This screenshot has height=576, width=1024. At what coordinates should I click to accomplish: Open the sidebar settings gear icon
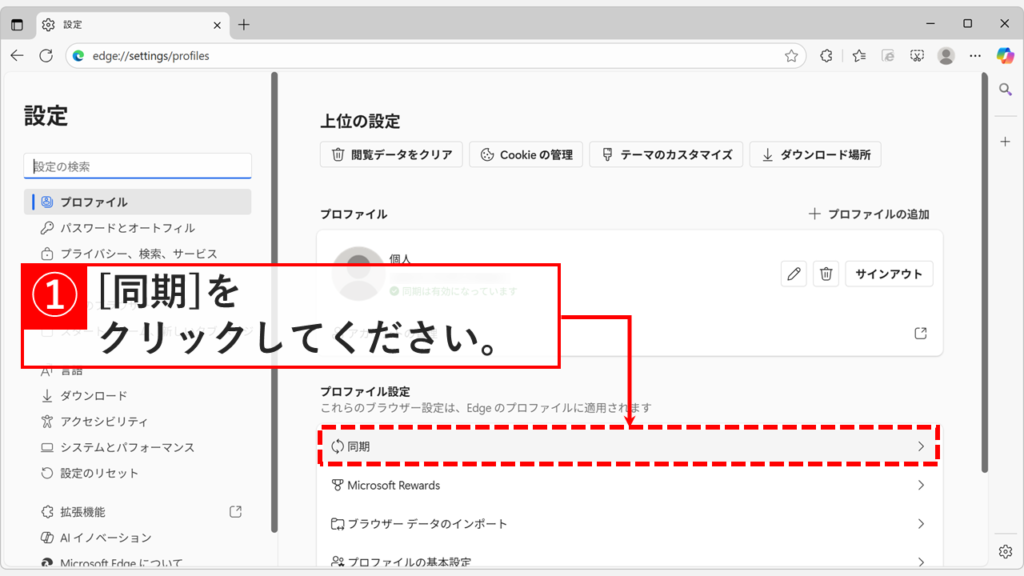(1004, 551)
